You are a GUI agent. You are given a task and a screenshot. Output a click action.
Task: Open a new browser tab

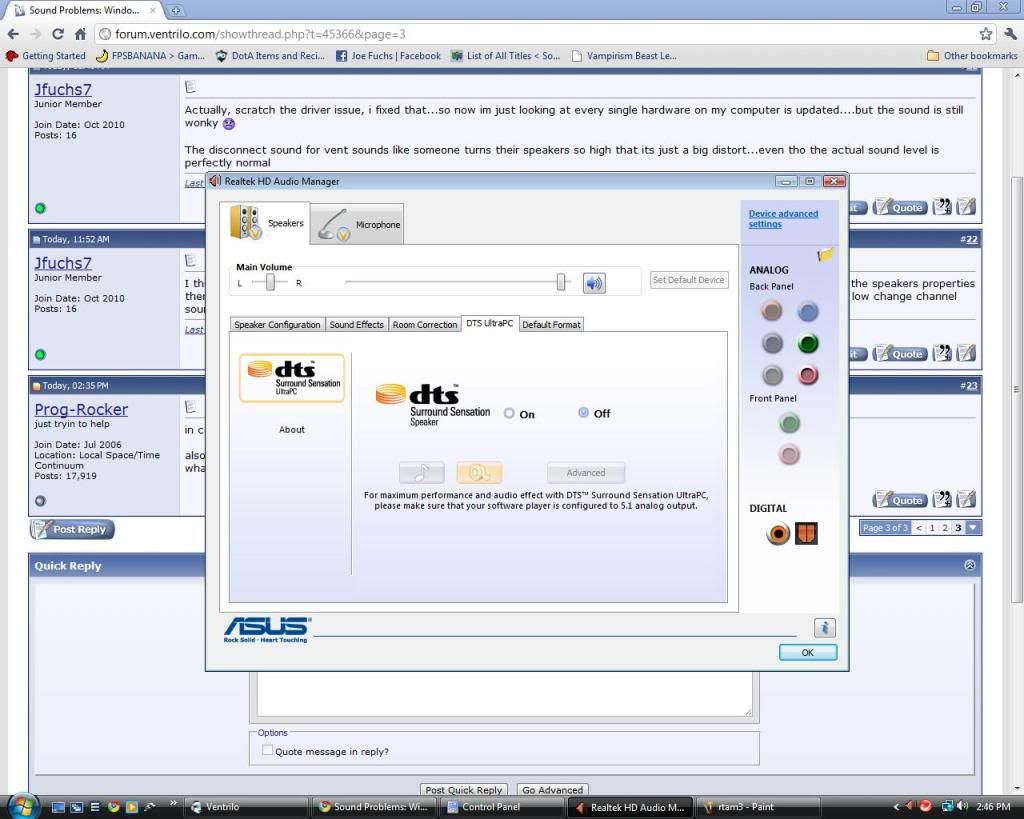(x=176, y=10)
